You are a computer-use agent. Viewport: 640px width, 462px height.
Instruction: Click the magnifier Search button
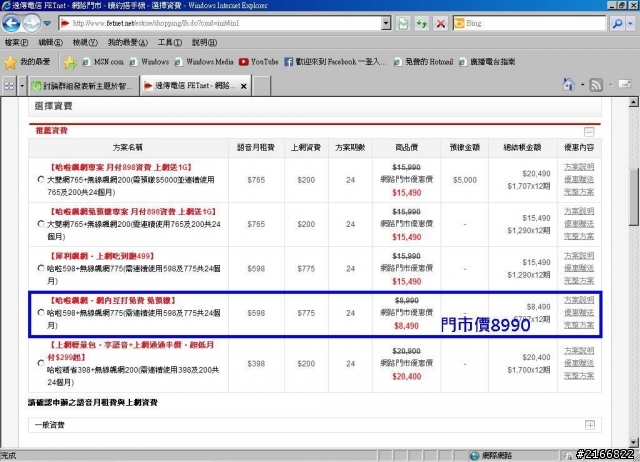[x=617, y=23]
